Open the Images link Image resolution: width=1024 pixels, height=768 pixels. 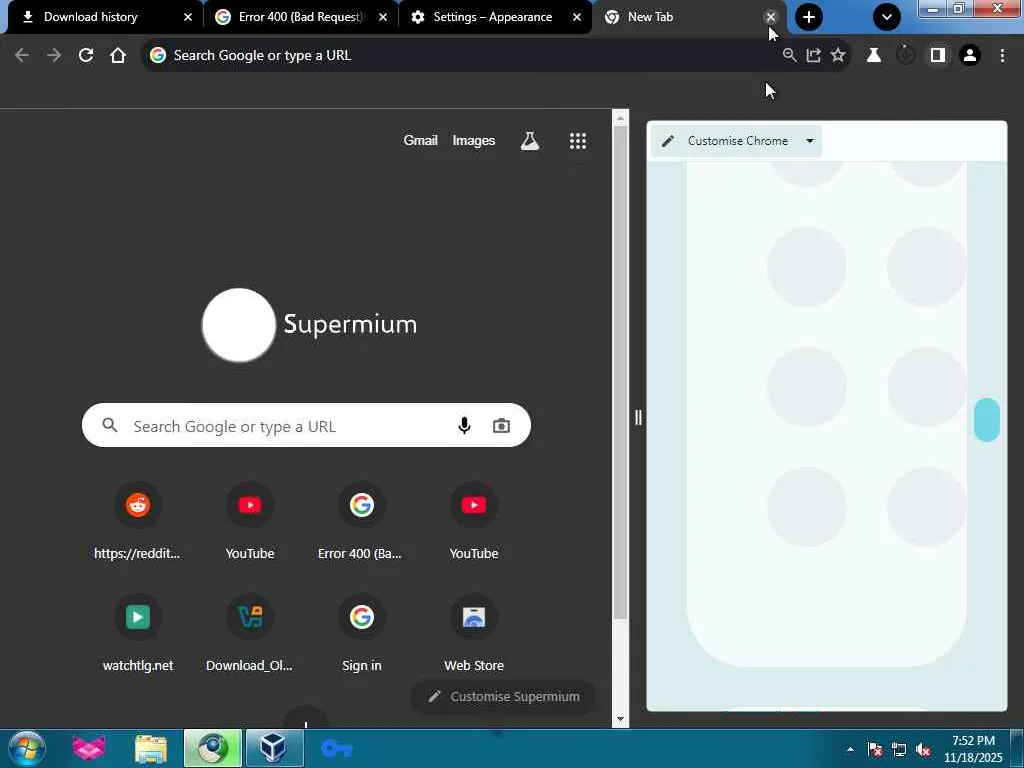pyautogui.click(x=473, y=140)
